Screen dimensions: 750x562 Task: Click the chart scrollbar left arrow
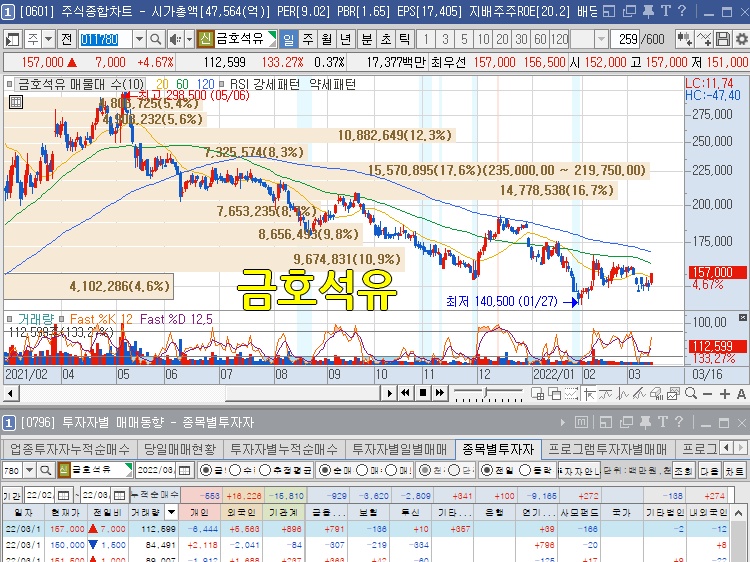(11, 394)
